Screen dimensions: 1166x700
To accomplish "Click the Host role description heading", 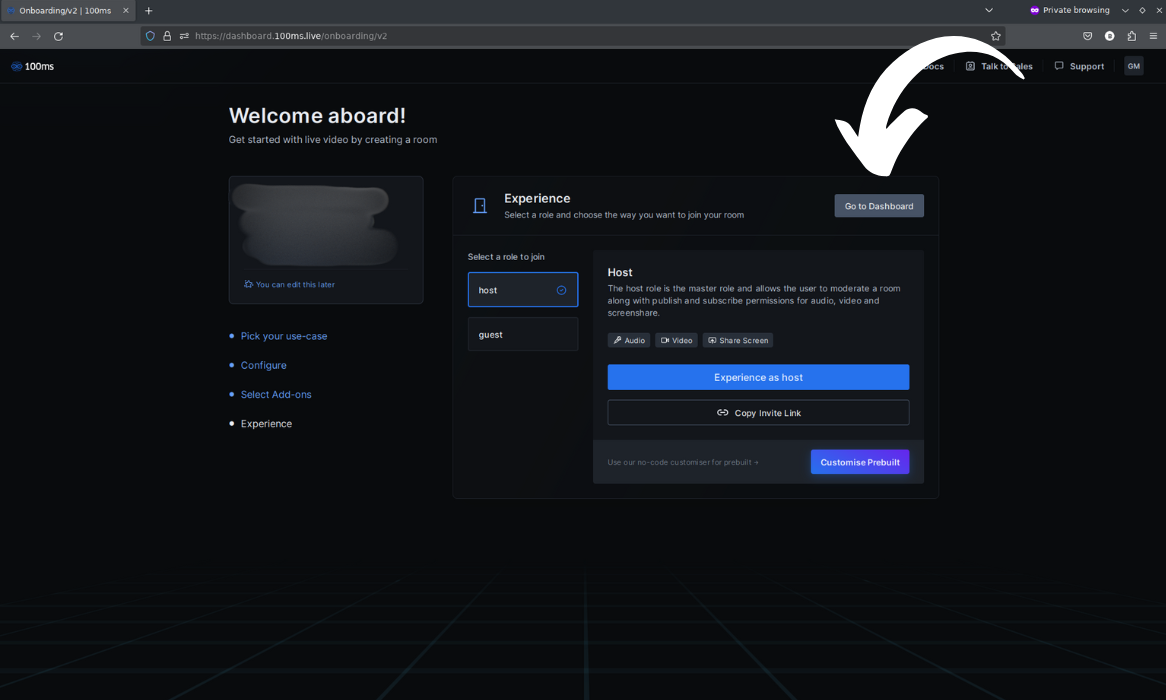I will (x=620, y=272).
